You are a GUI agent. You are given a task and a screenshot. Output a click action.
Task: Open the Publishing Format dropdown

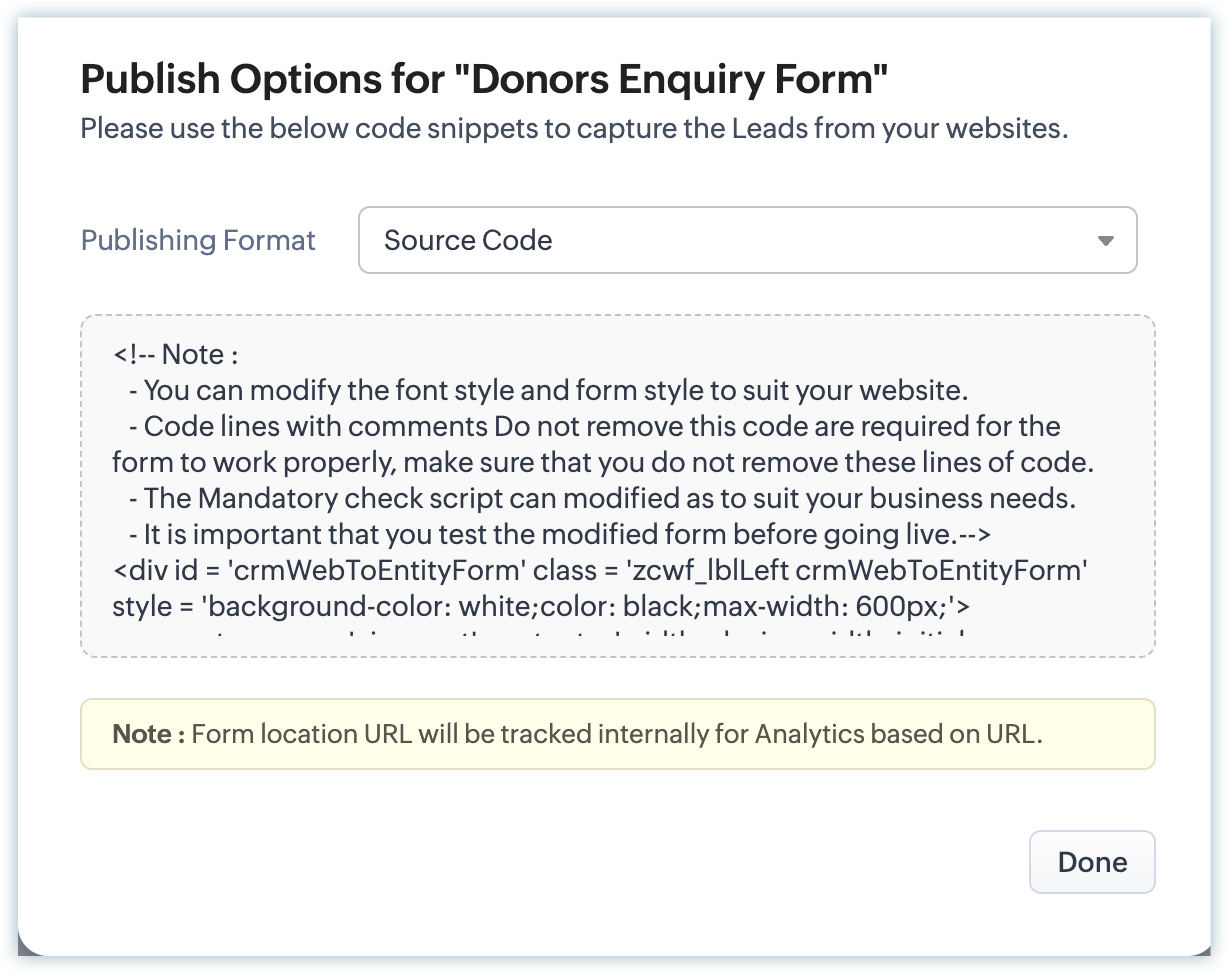point(746,240)
